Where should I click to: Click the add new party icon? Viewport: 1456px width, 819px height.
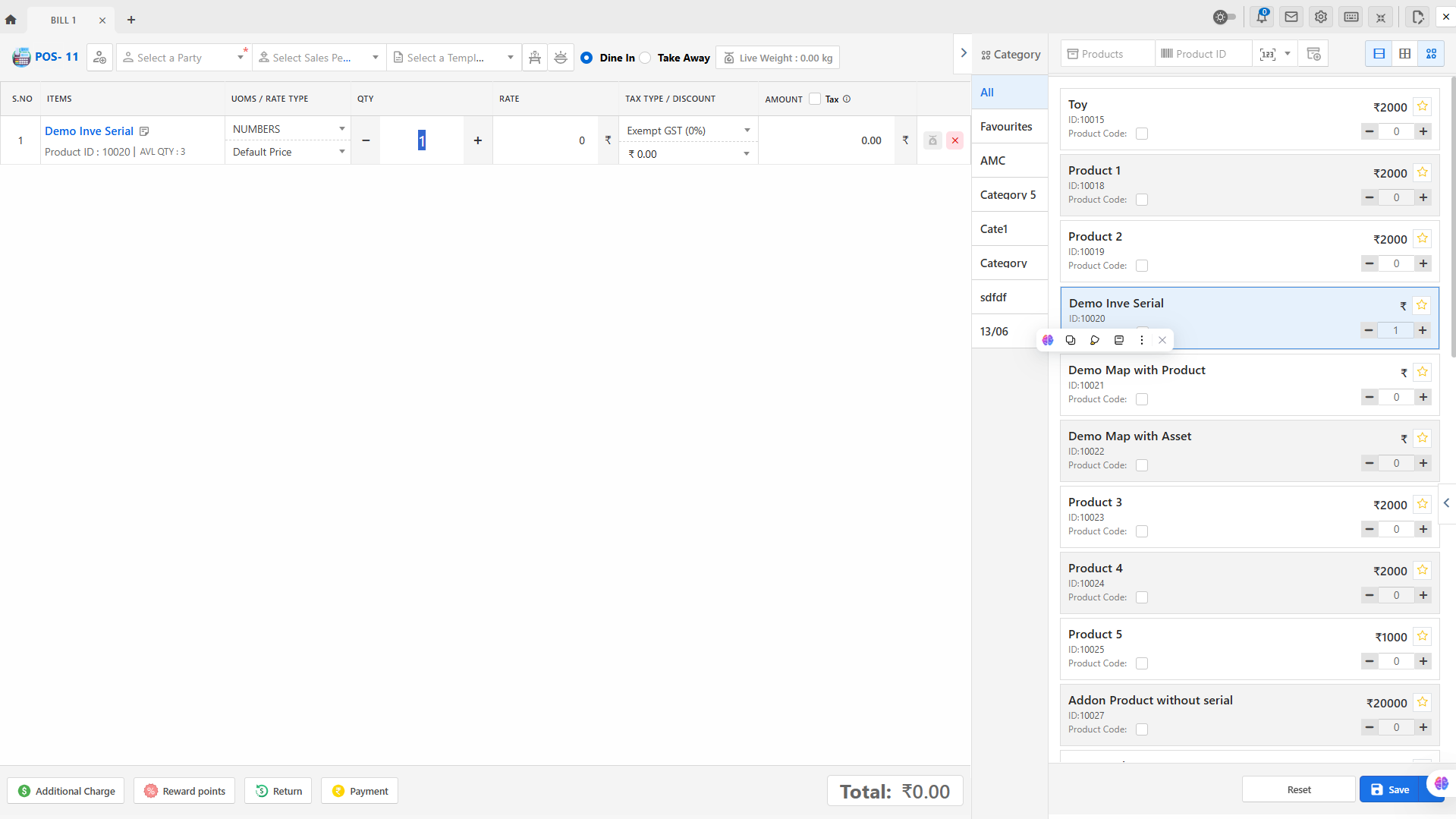(99, 58)
